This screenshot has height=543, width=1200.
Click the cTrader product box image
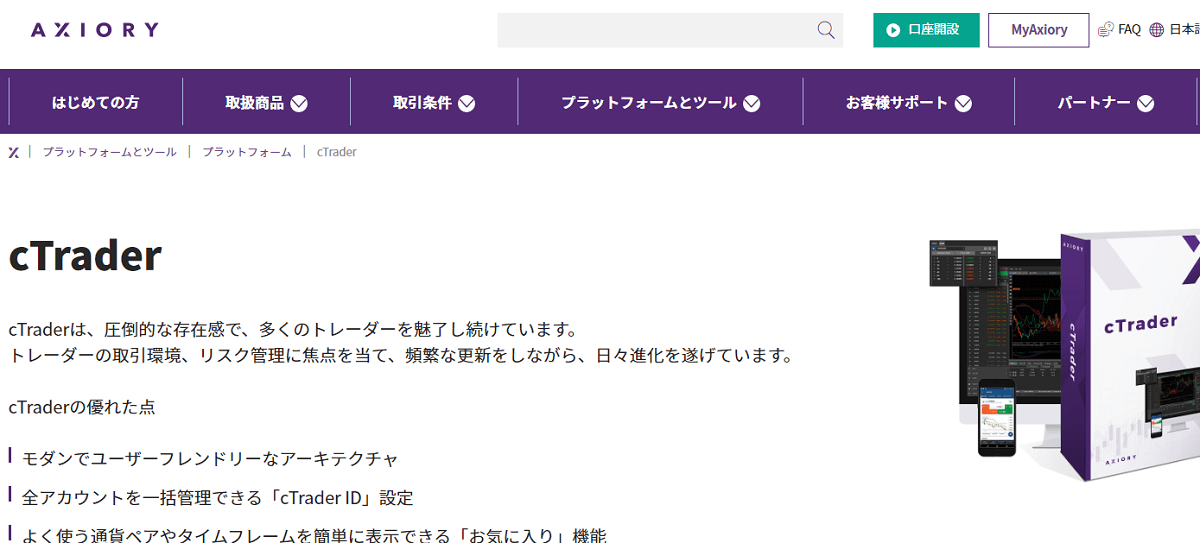(x=1130, y=355)
